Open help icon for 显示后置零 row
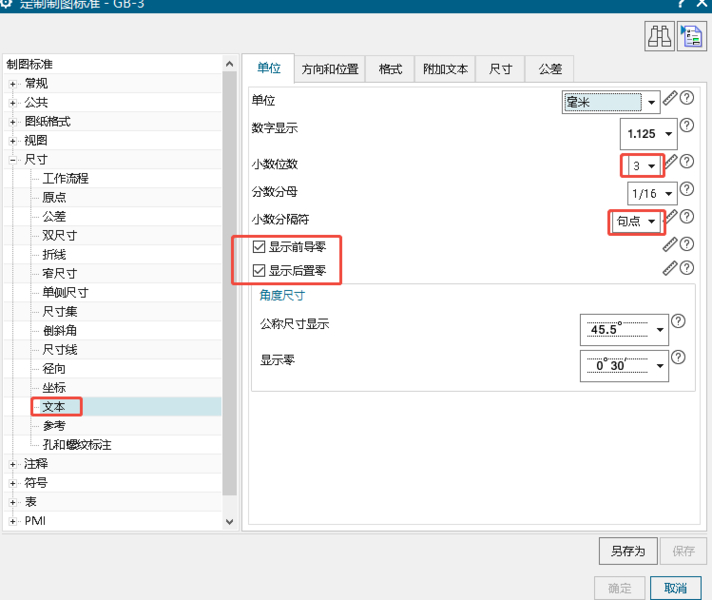Image resolution: width=712 pixels, height=600 pixels. (687, 268)
